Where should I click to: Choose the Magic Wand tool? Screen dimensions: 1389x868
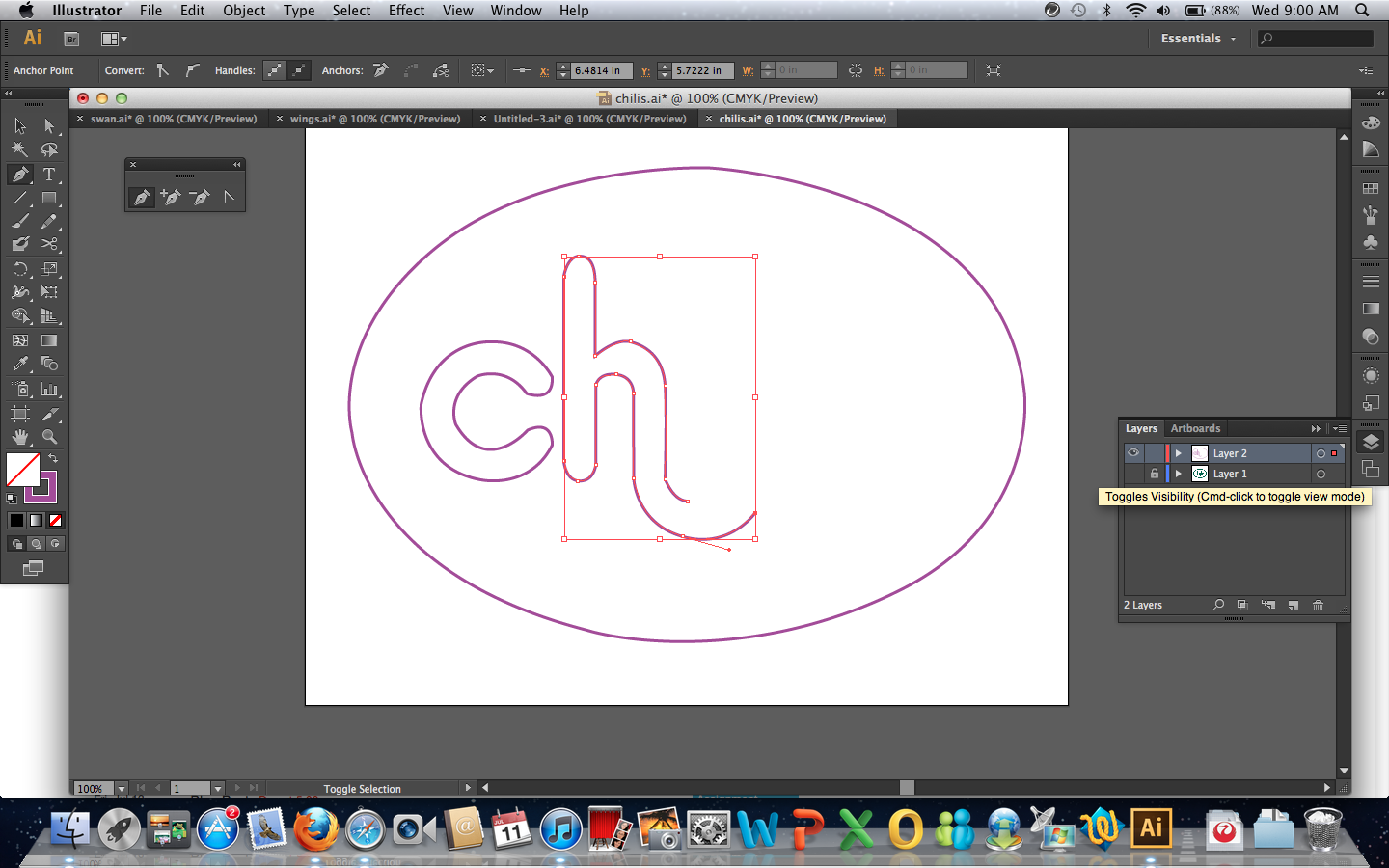point(19,149)
